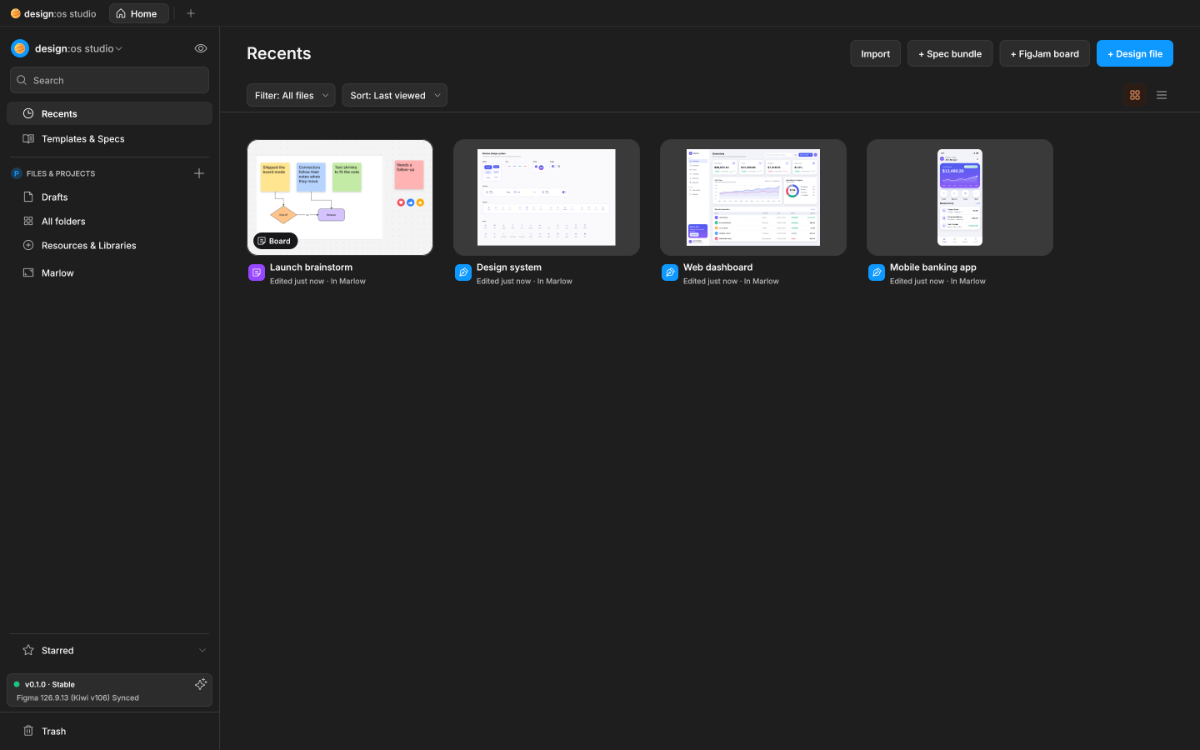Add a new tab with plus icon
Screen dimensions: 1200x750
[x=191, y=13]
